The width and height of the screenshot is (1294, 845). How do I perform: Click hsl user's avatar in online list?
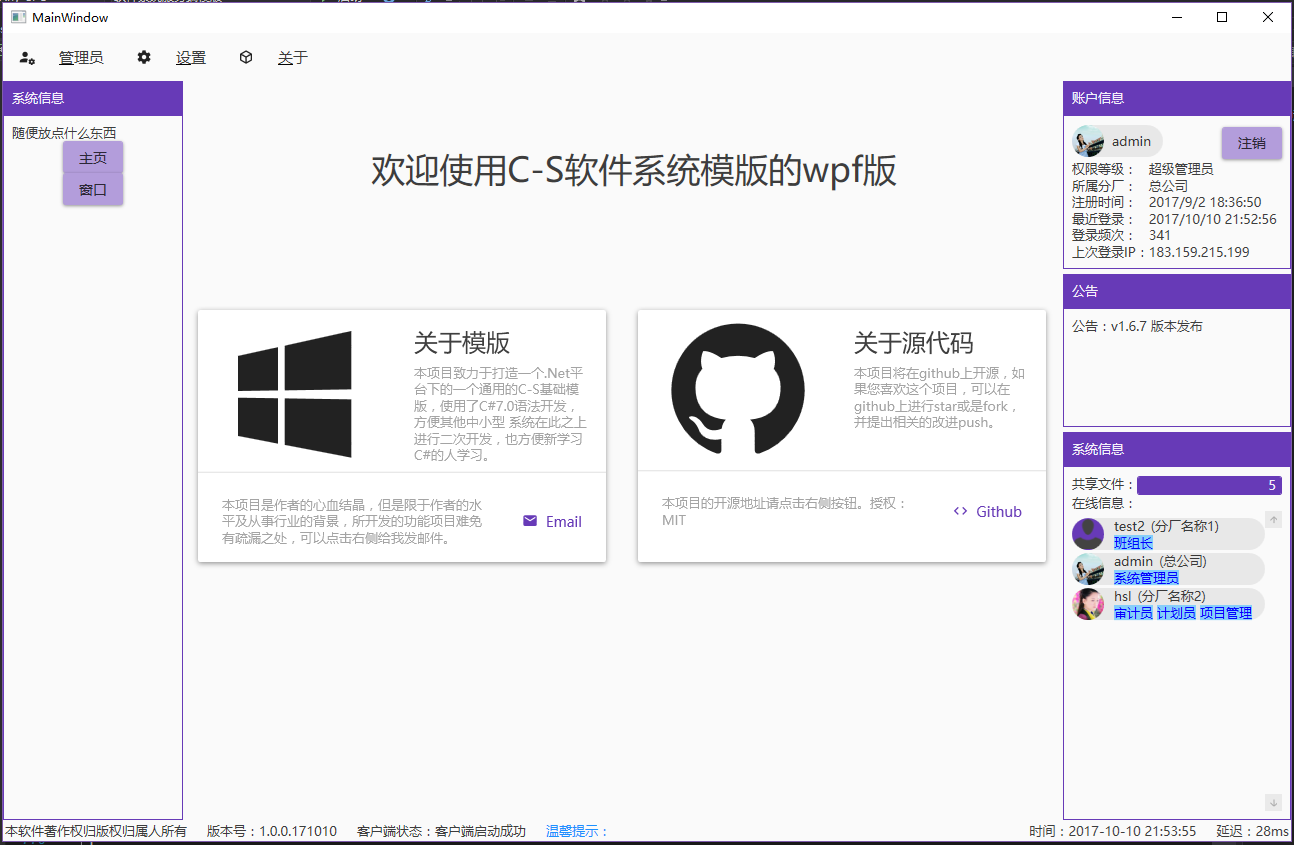coord(1088,604)
